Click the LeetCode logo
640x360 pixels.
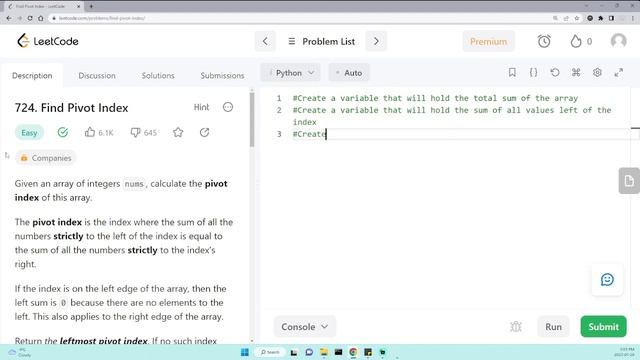[48, 41]
